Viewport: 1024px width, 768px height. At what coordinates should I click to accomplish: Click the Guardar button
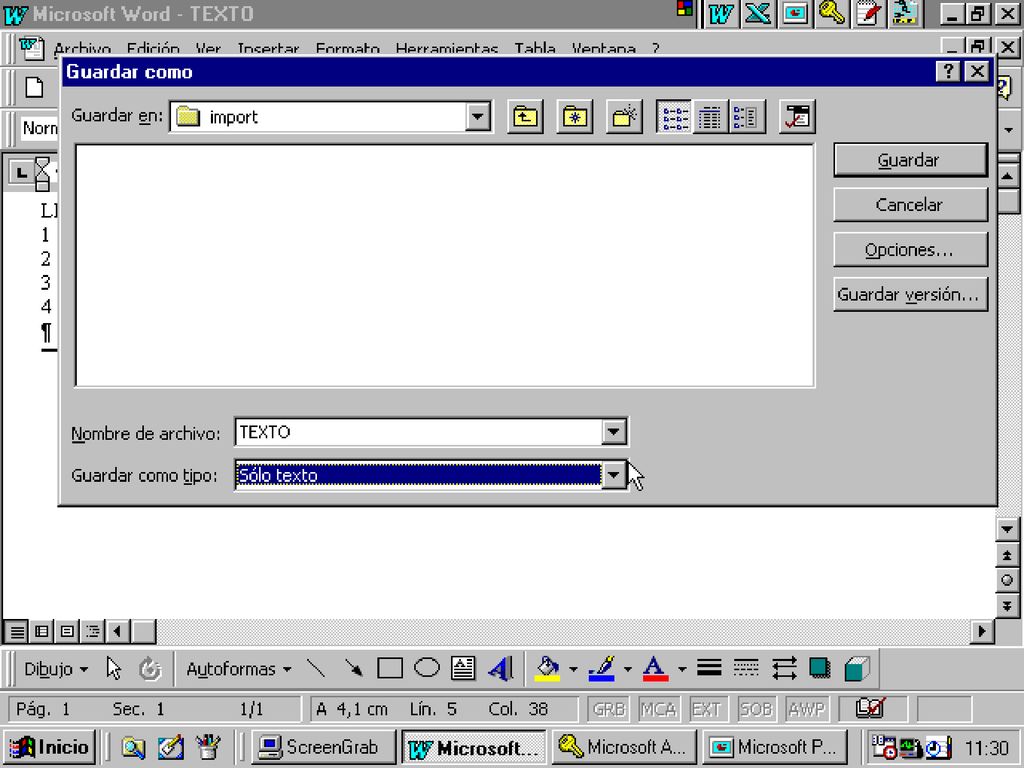(910, 160)
